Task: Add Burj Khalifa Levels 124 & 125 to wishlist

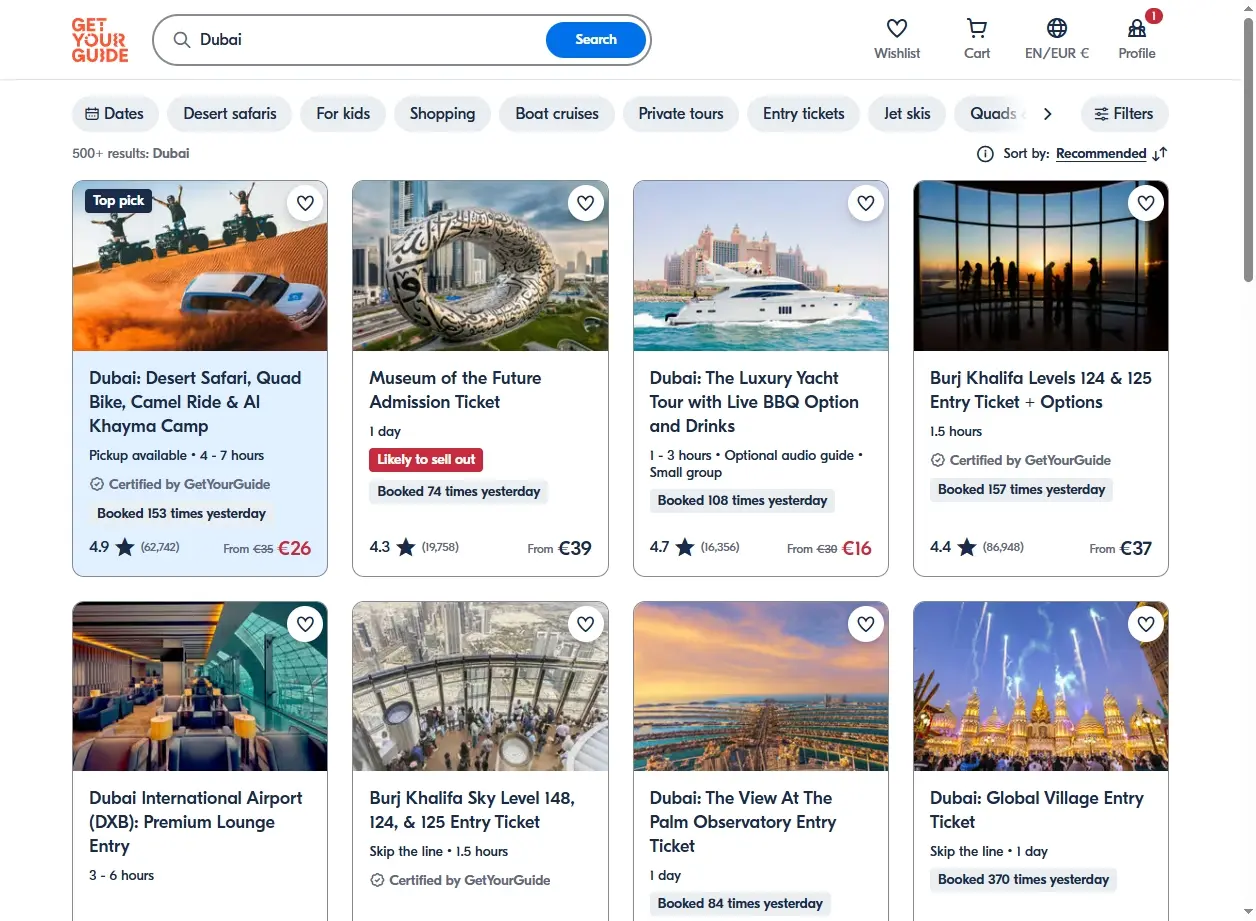Action: [x=1146, y=203]
